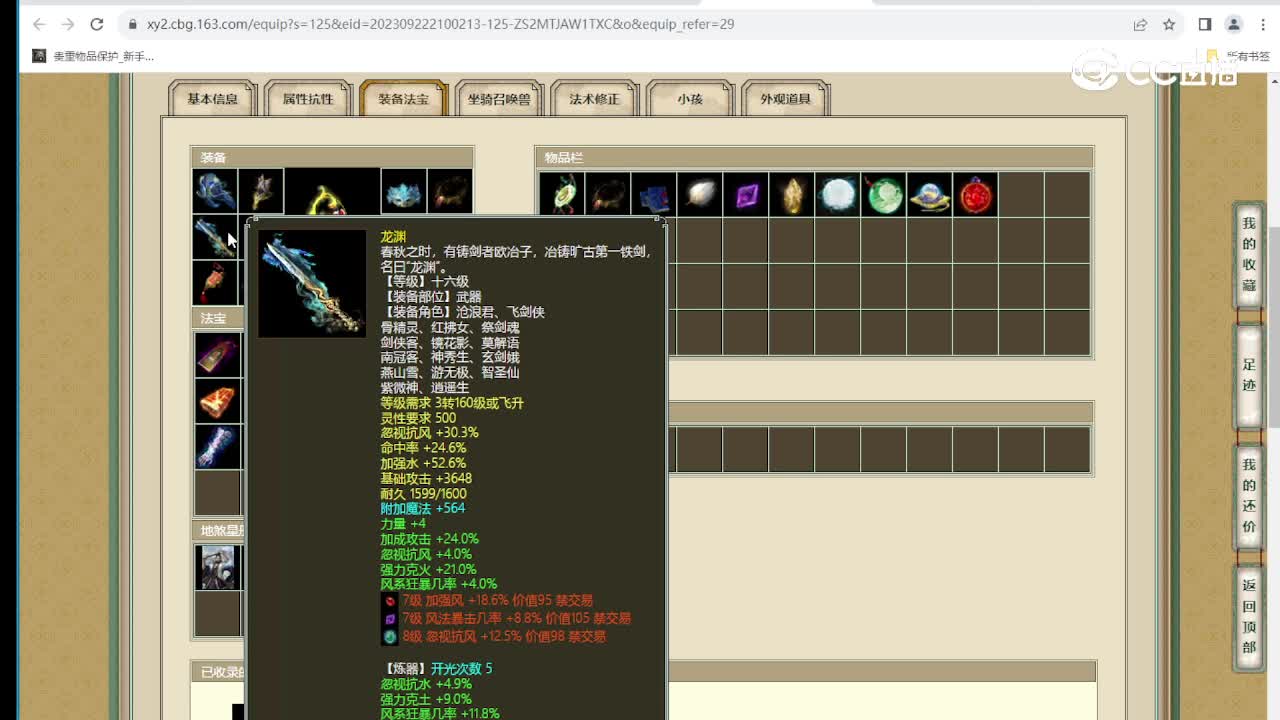Click the page vertical scrollbar
Screen dimensions: 1280x720
point(1274,328)
